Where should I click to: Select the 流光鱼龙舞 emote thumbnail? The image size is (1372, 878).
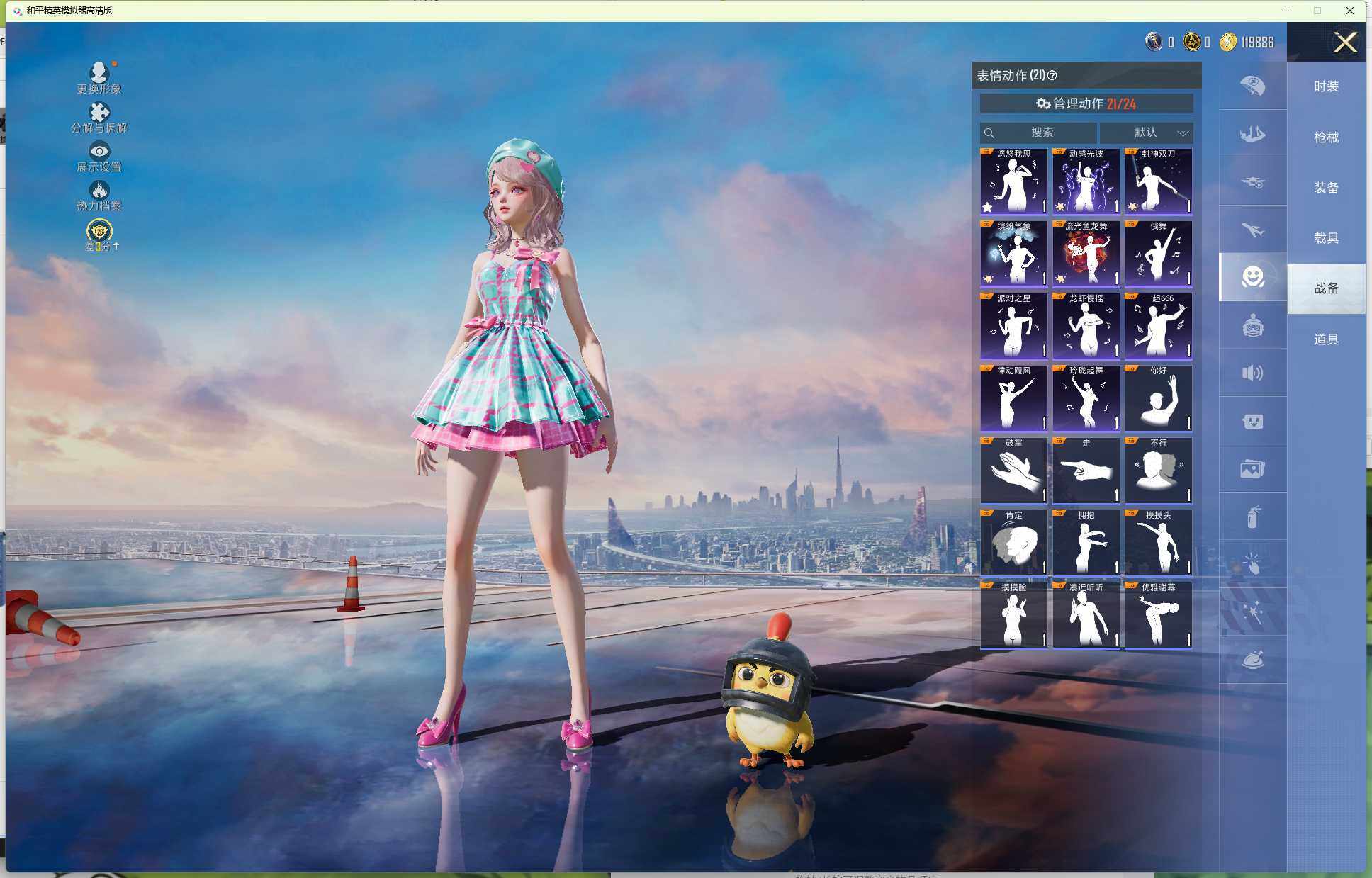pos(1086,253)
